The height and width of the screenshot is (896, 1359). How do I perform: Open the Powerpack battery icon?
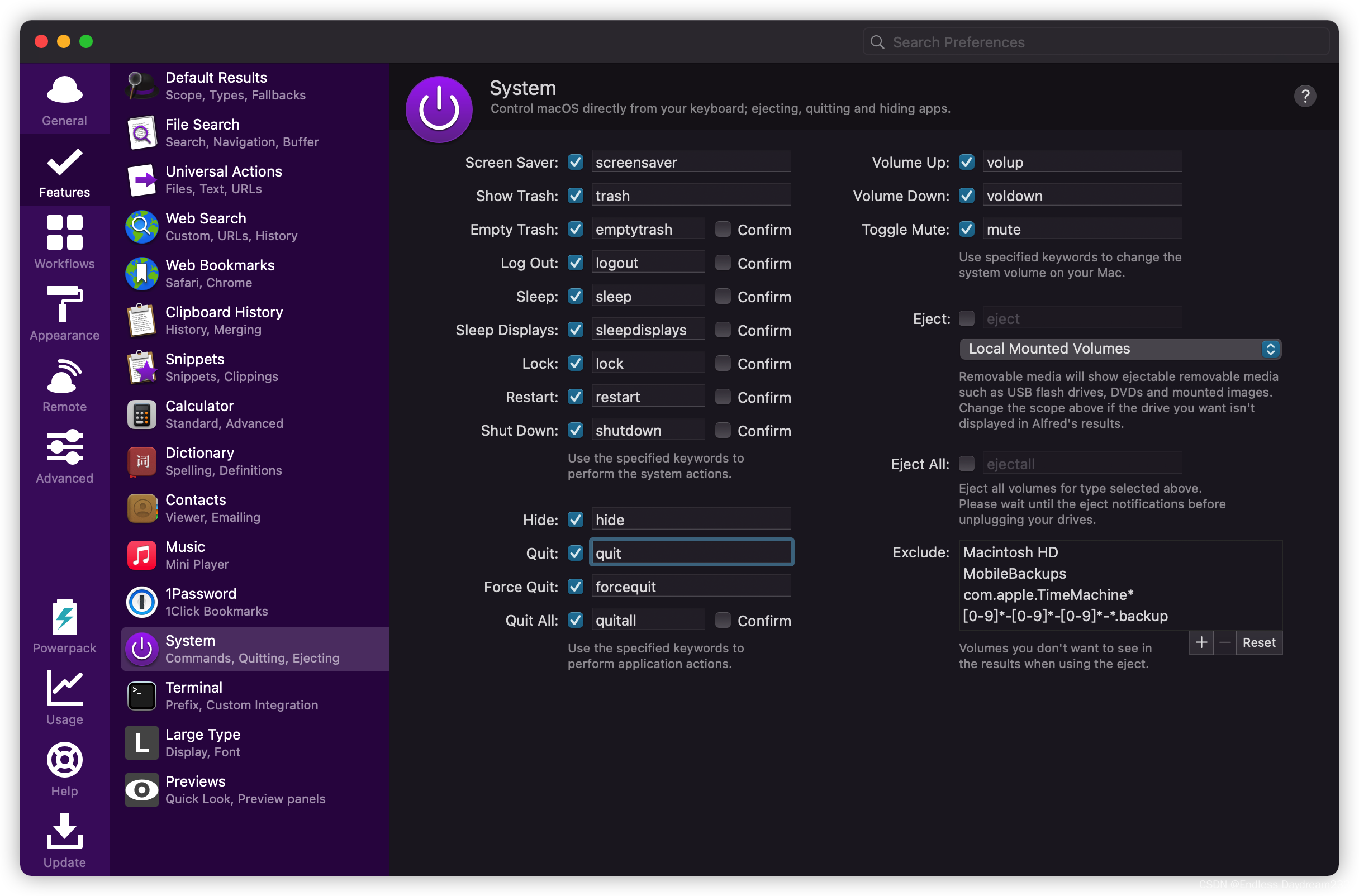[x=65, y=617]
